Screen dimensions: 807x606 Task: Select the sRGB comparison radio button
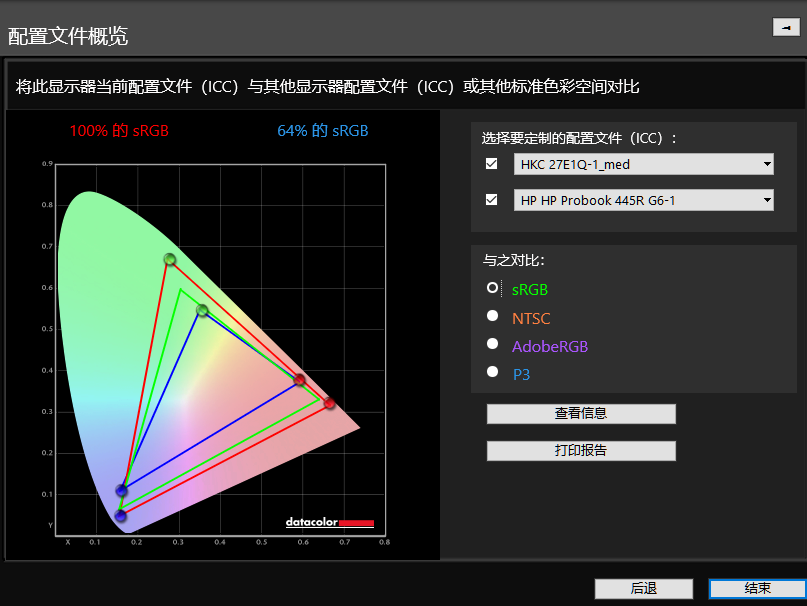point(493,288)
